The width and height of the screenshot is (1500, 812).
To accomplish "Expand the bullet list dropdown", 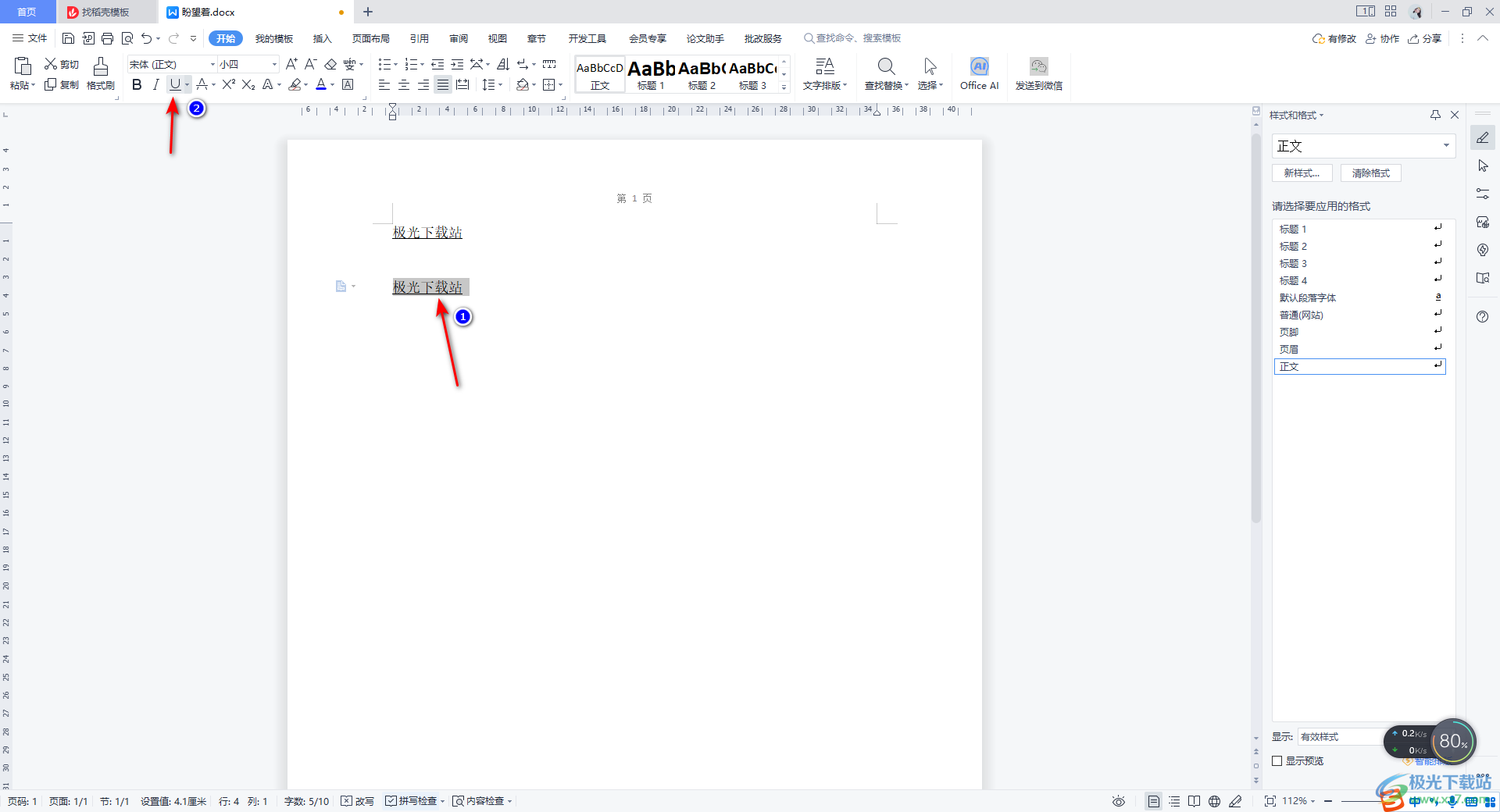I will (x=395, y=64).
